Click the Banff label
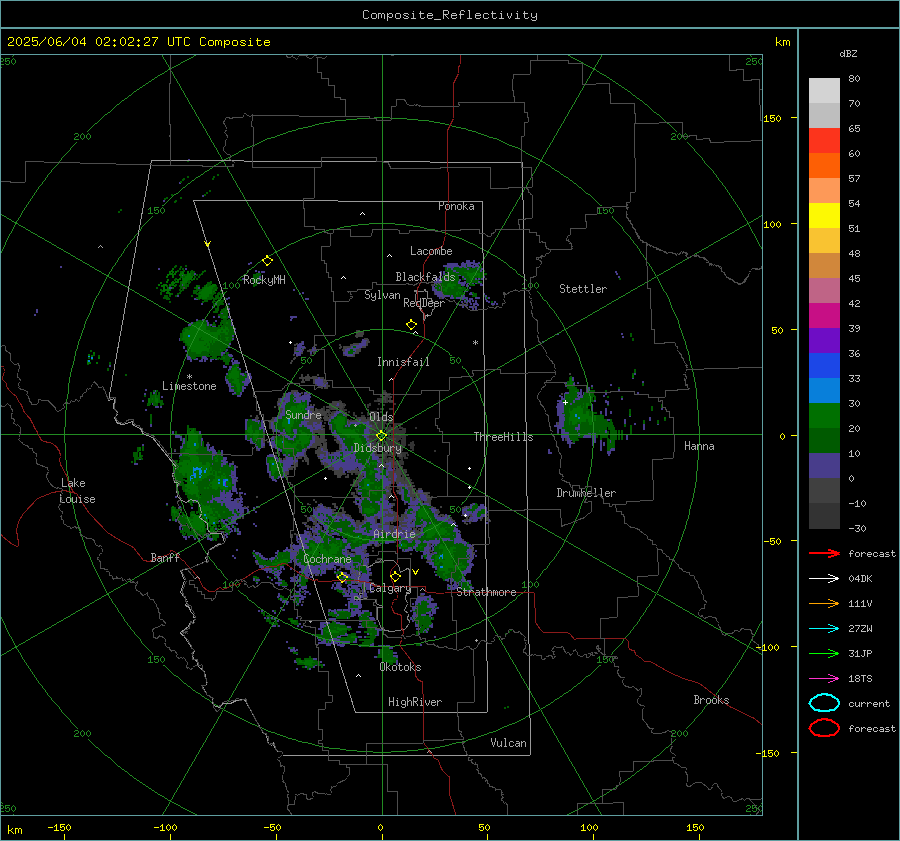This screenshot has height=841, width=900. coord(165,557)
